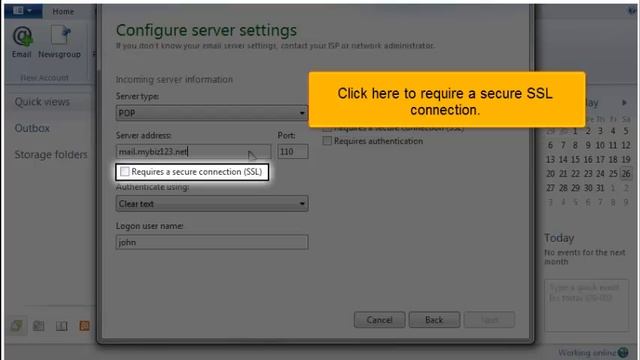Image resolution: width=640 pixels, height=360 pixels.
Task: Select date 20 in the calendar
Action: point(550,173)
